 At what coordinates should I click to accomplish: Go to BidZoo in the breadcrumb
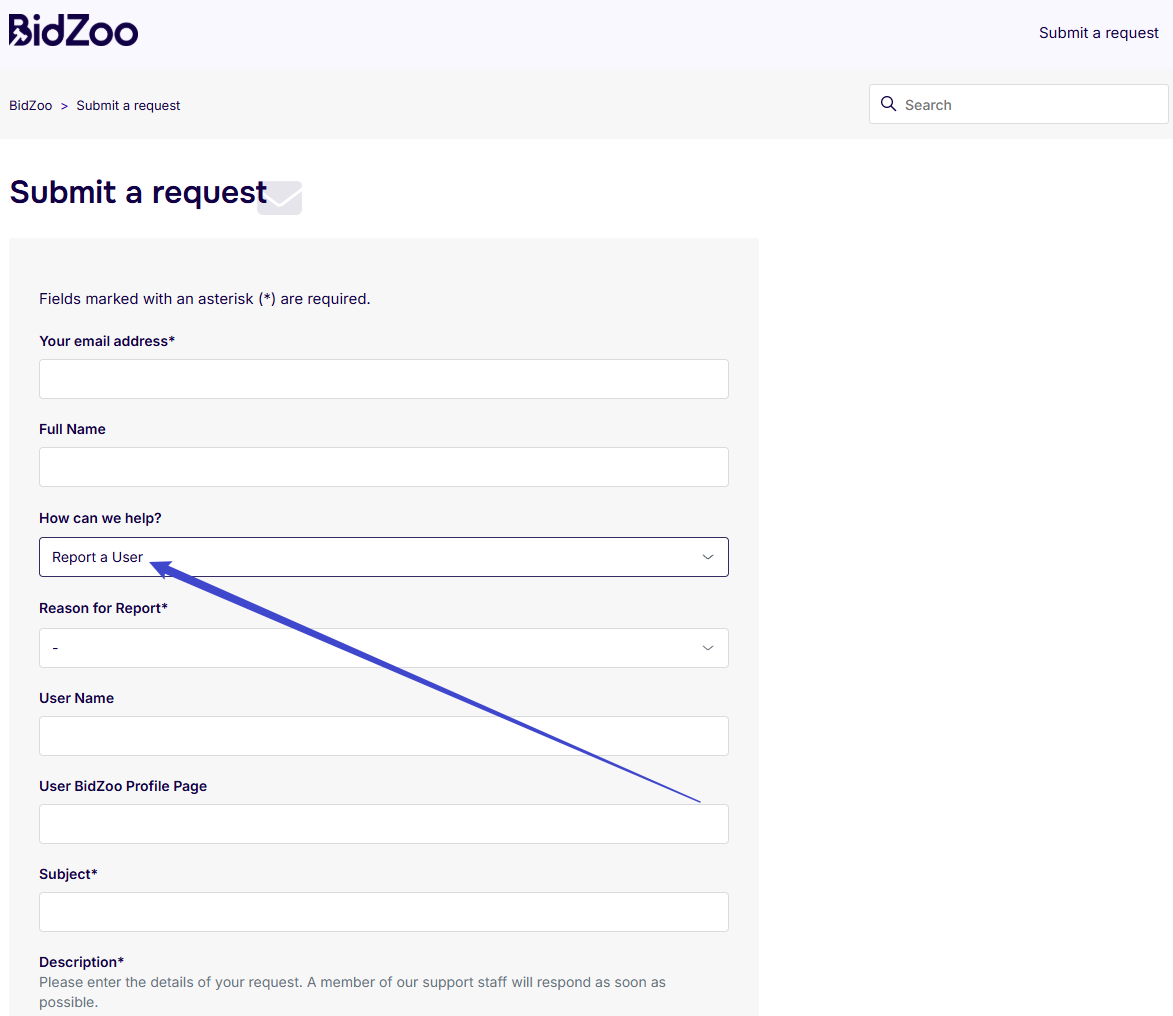(x=30, y=105)
